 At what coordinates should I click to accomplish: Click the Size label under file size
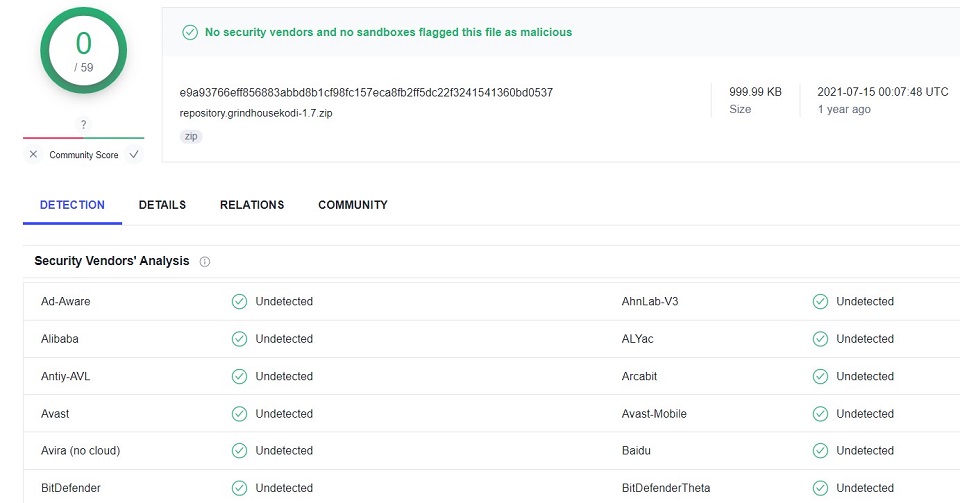coord(740,110)
